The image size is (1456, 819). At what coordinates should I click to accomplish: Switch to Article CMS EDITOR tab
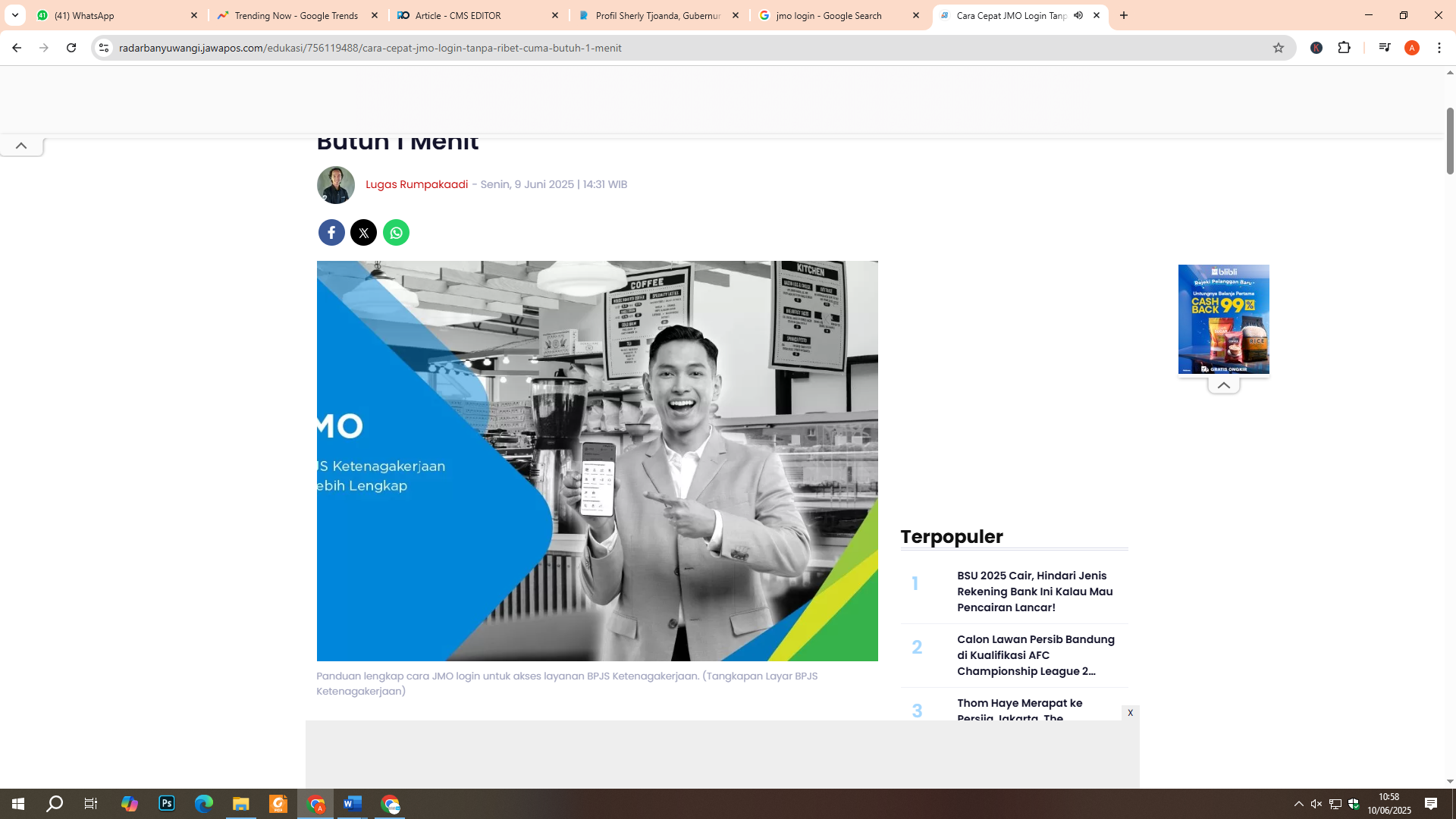click(x=479, y=15)
